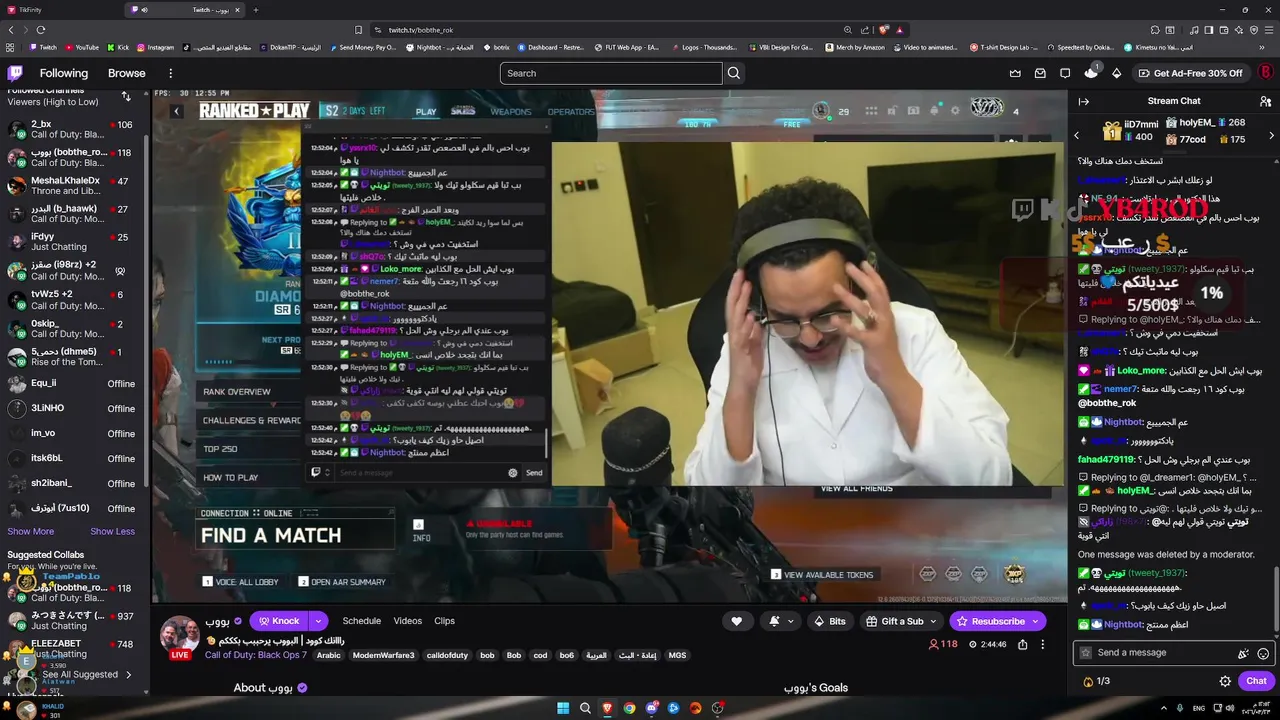Open the Twitch notifications inbox icon

pos(1040,73)
